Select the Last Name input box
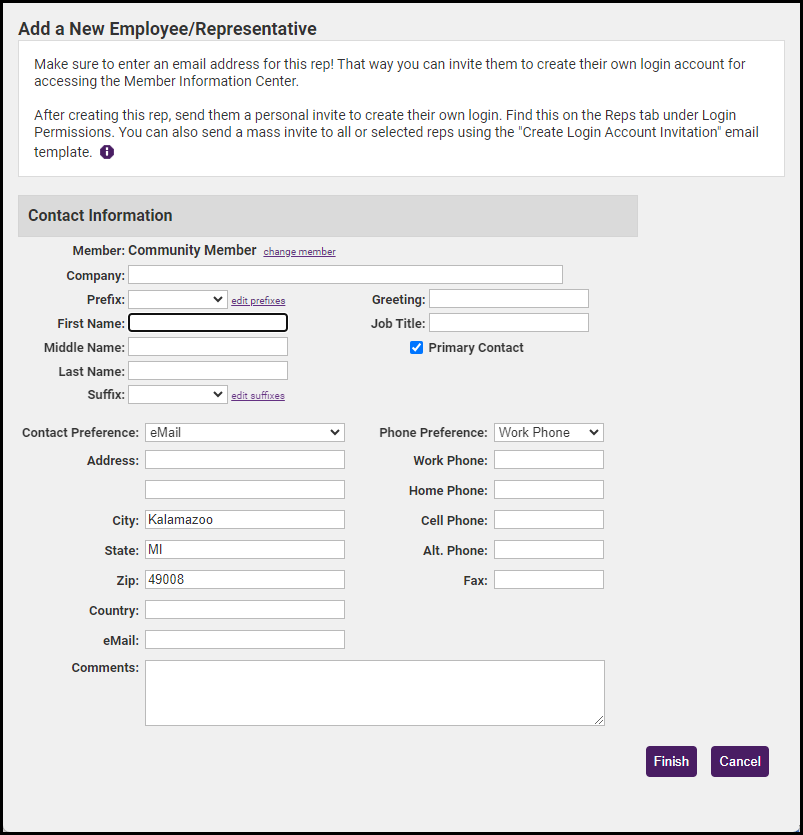The width and height of the screenshot is (803, 835). coord(208,371)
